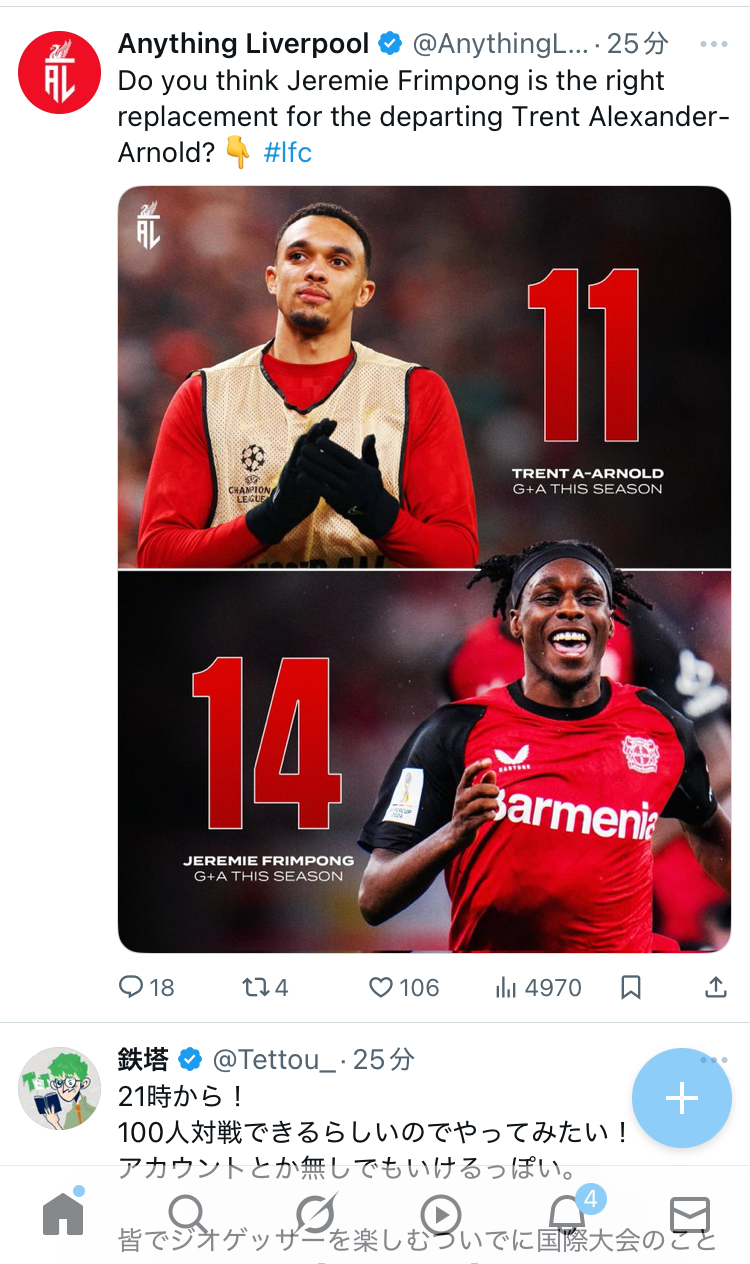750x1264 pixels.
Task: Open Anything Liverpool profile avatar
Action: [x=60, y=72]
